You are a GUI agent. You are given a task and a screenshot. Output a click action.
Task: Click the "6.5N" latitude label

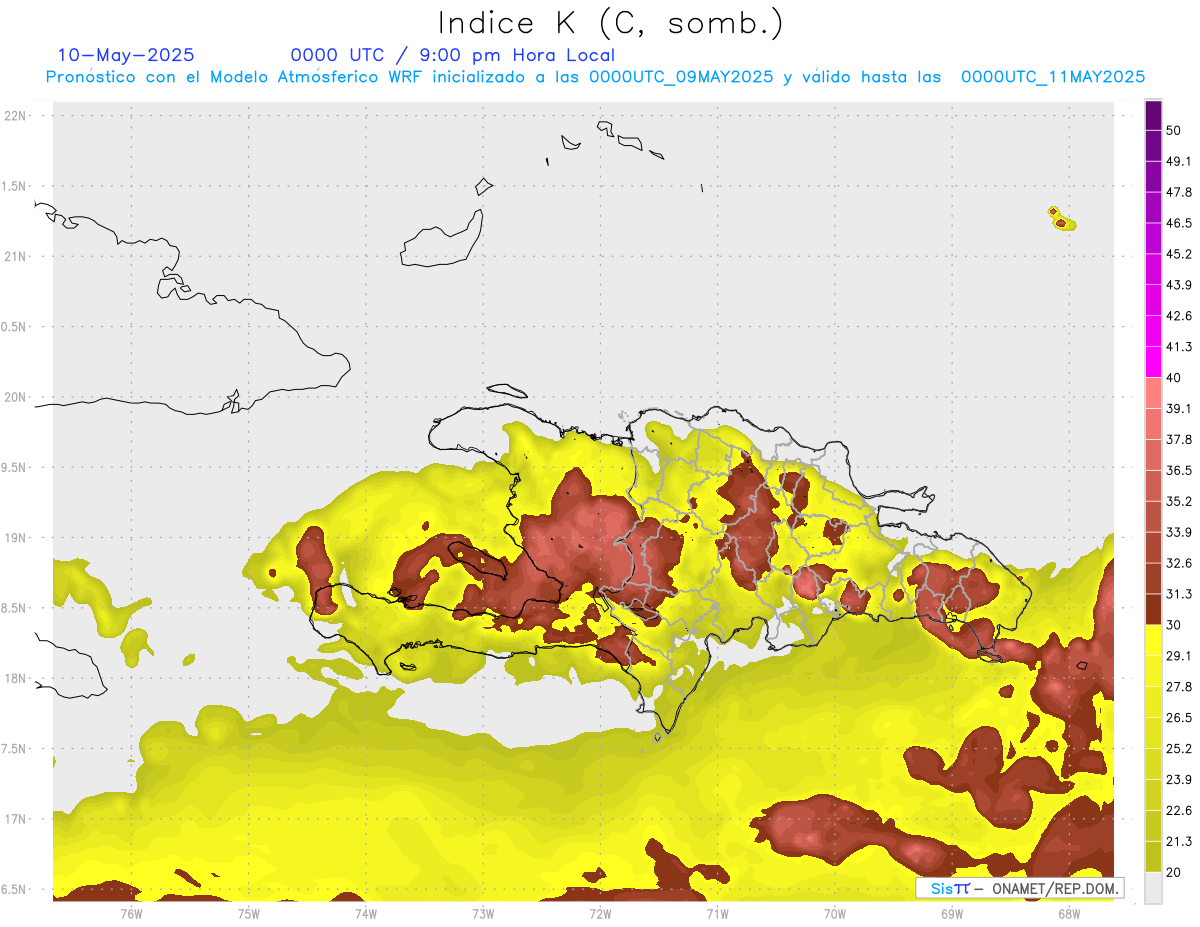coord(15,889)
